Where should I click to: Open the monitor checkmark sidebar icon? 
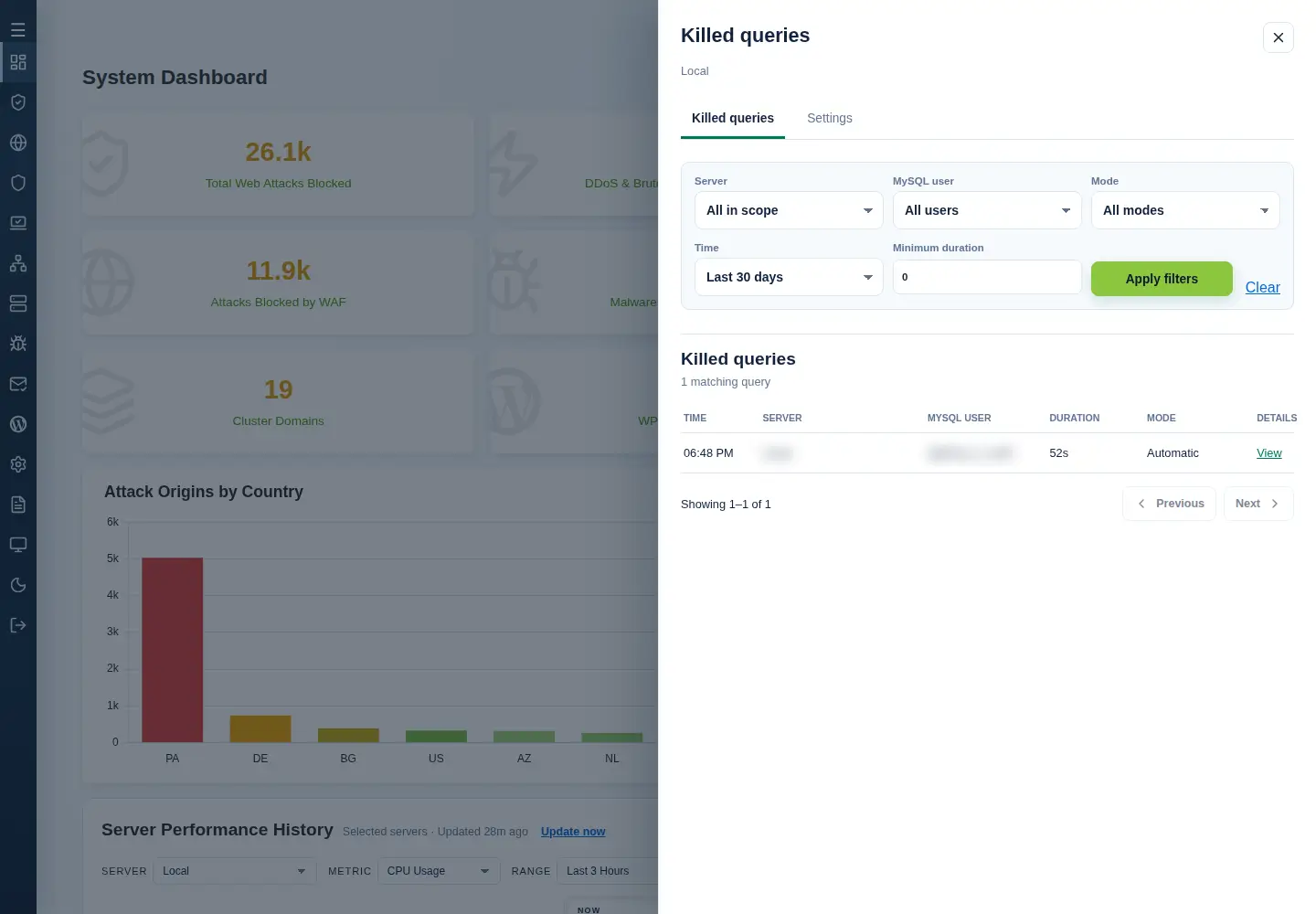pyautogui.click(x=17, y=223)
